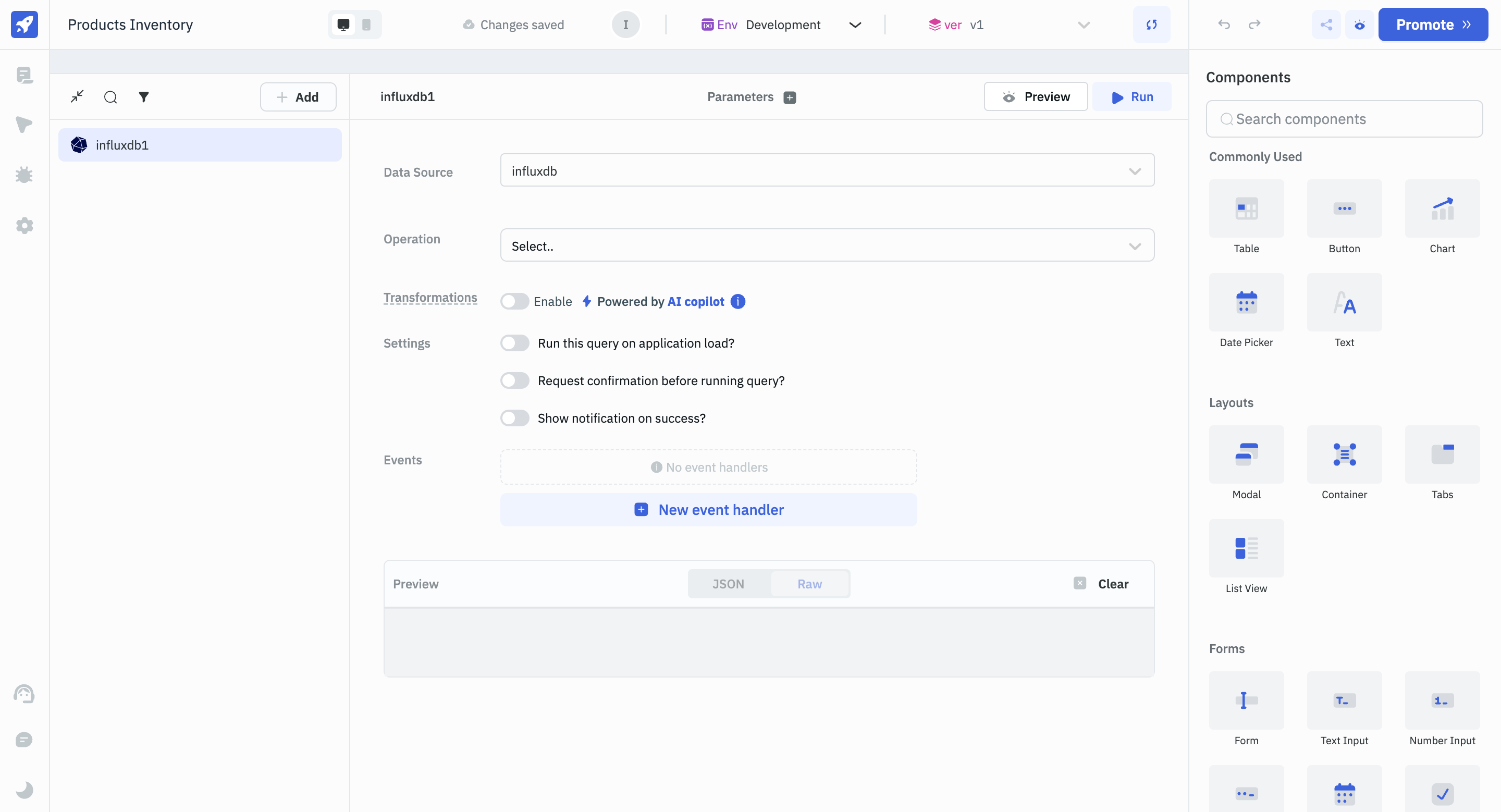Viewport: 1501px width, 812px height.
Task: Toggle dark mode moon icon
Action: tap(24, 790)
